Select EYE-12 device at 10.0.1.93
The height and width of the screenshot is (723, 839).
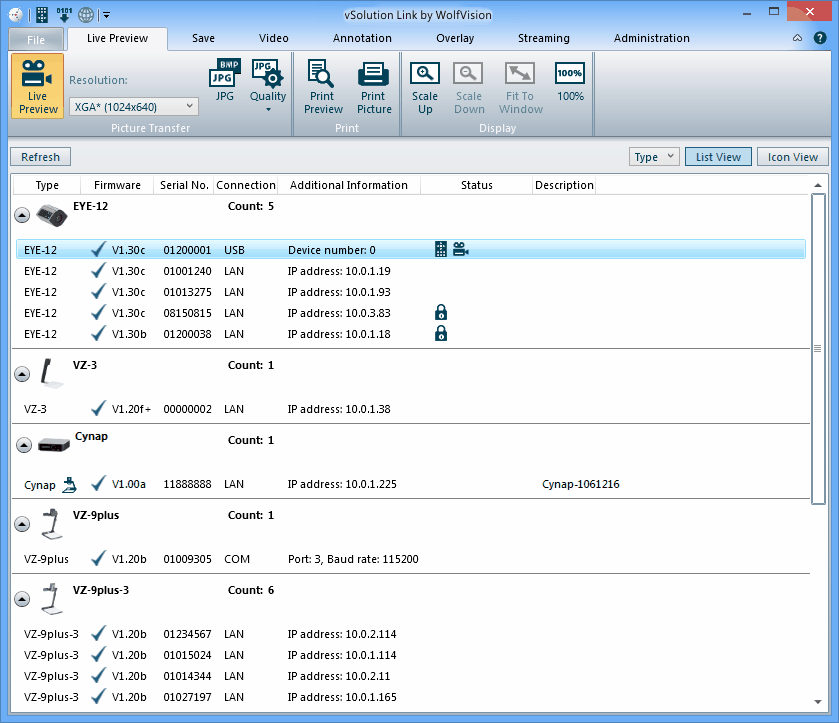(x=411, y=292)
